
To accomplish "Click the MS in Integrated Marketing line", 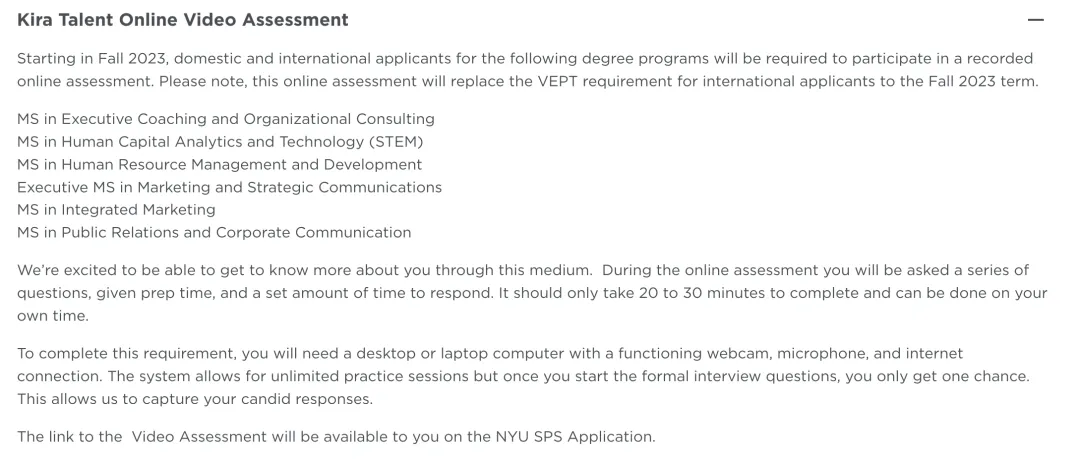I will [116, 210].
